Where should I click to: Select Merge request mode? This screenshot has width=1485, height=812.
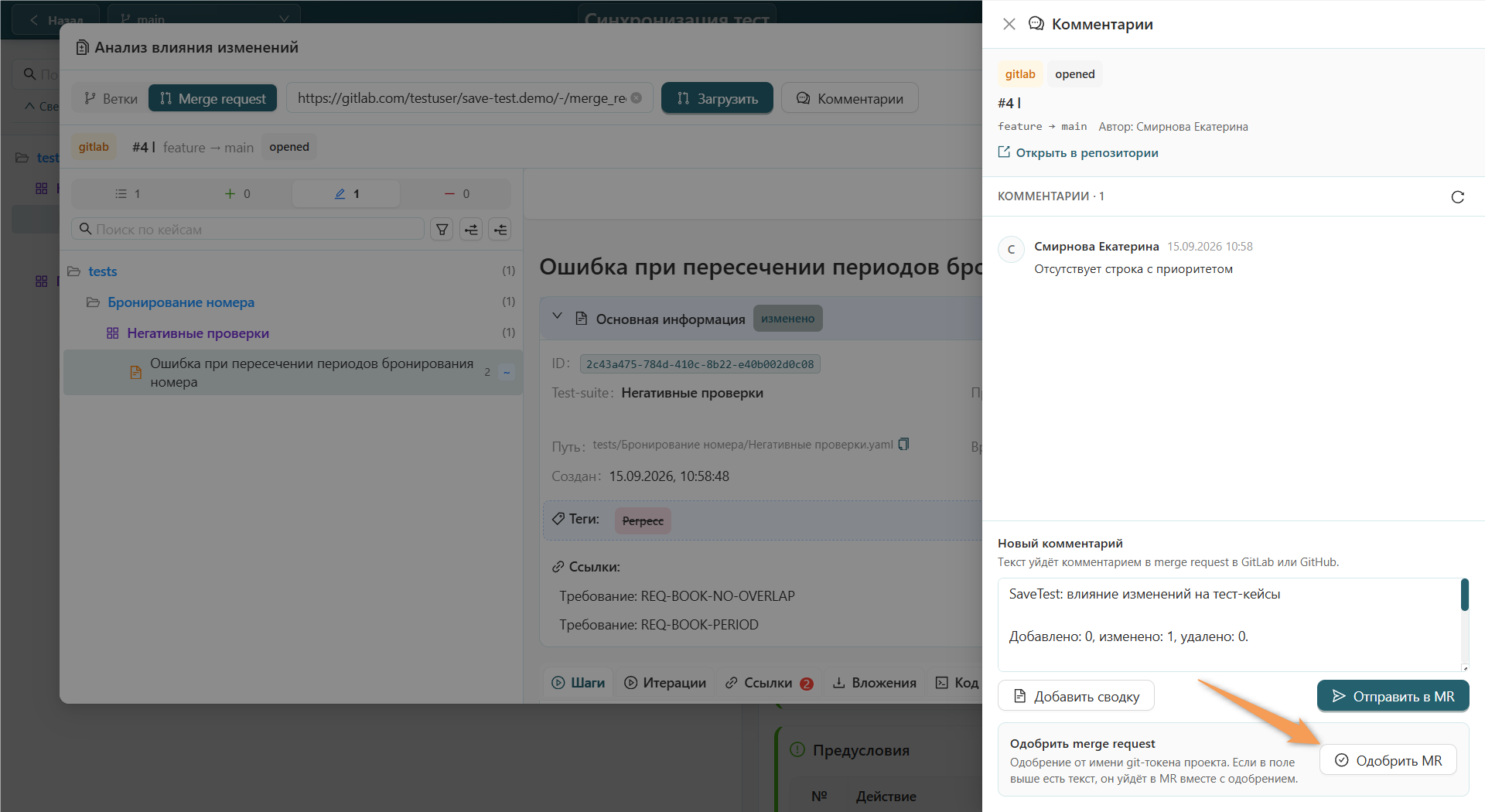tap(213, 98)
